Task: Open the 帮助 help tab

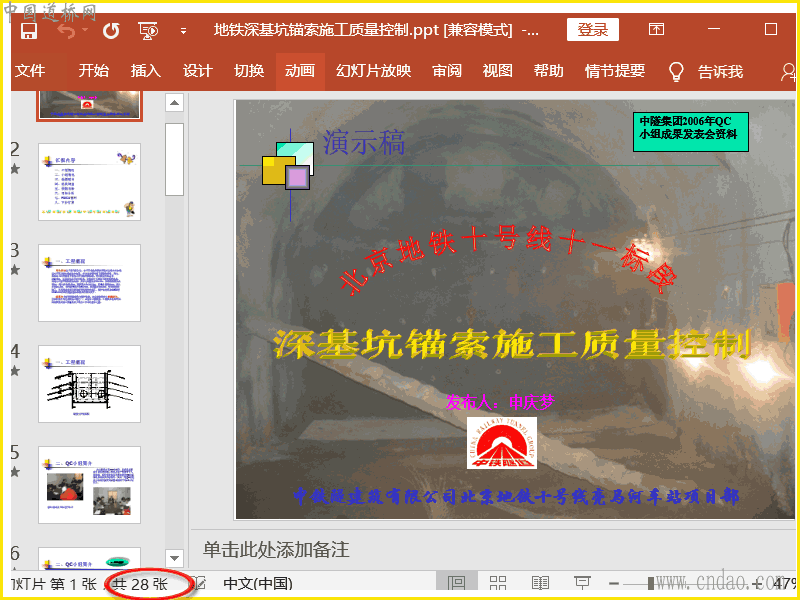Action: click(x=548, y=71)
